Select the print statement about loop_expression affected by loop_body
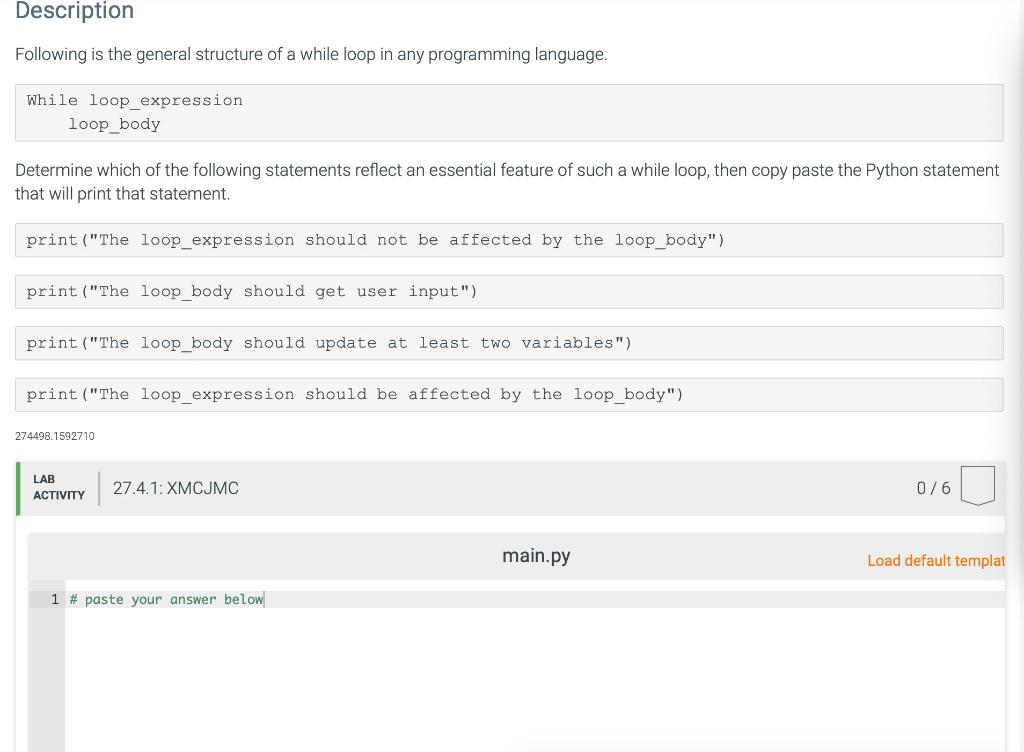Screen dimensions: 1024x752 pos(355,394)
